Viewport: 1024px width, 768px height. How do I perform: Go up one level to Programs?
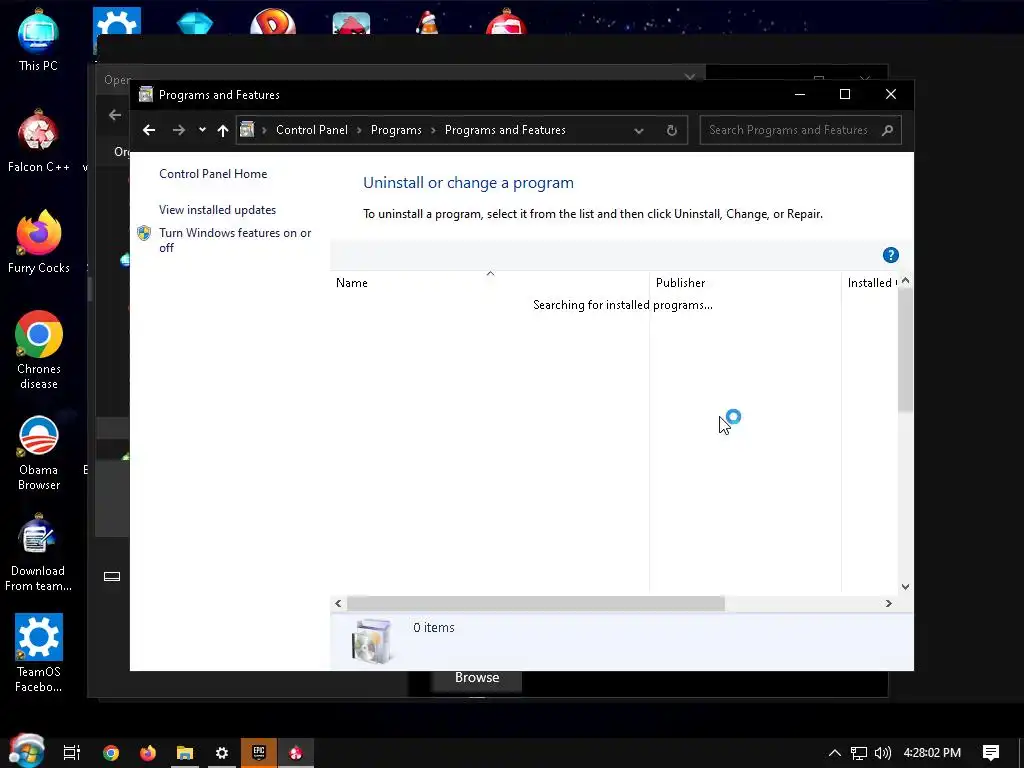click(x=223, y=131)
